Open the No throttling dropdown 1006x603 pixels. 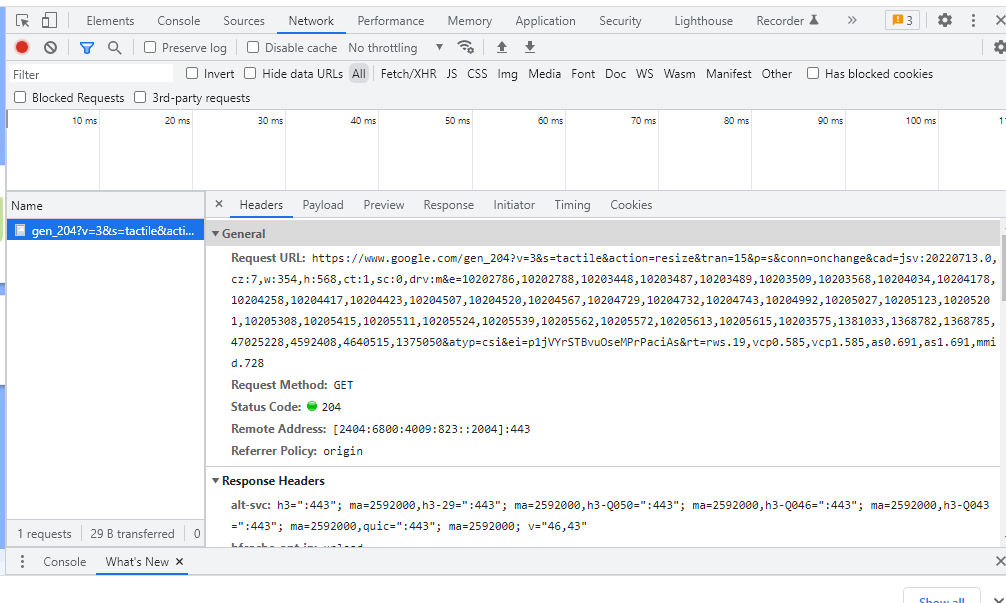click(x=395, y=46)
